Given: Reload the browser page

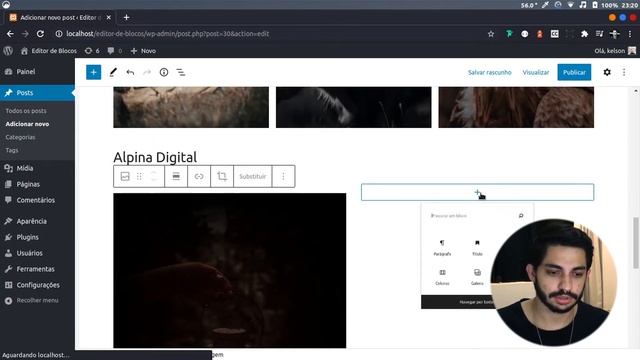Looking at the screenshot, I should (x=40, y=34).
